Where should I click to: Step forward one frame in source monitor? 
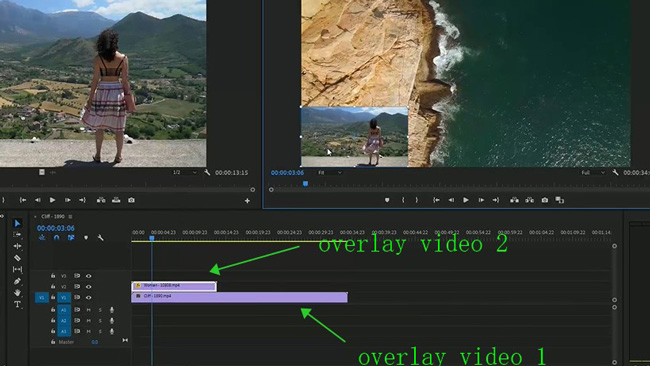[x=68, y=200]
